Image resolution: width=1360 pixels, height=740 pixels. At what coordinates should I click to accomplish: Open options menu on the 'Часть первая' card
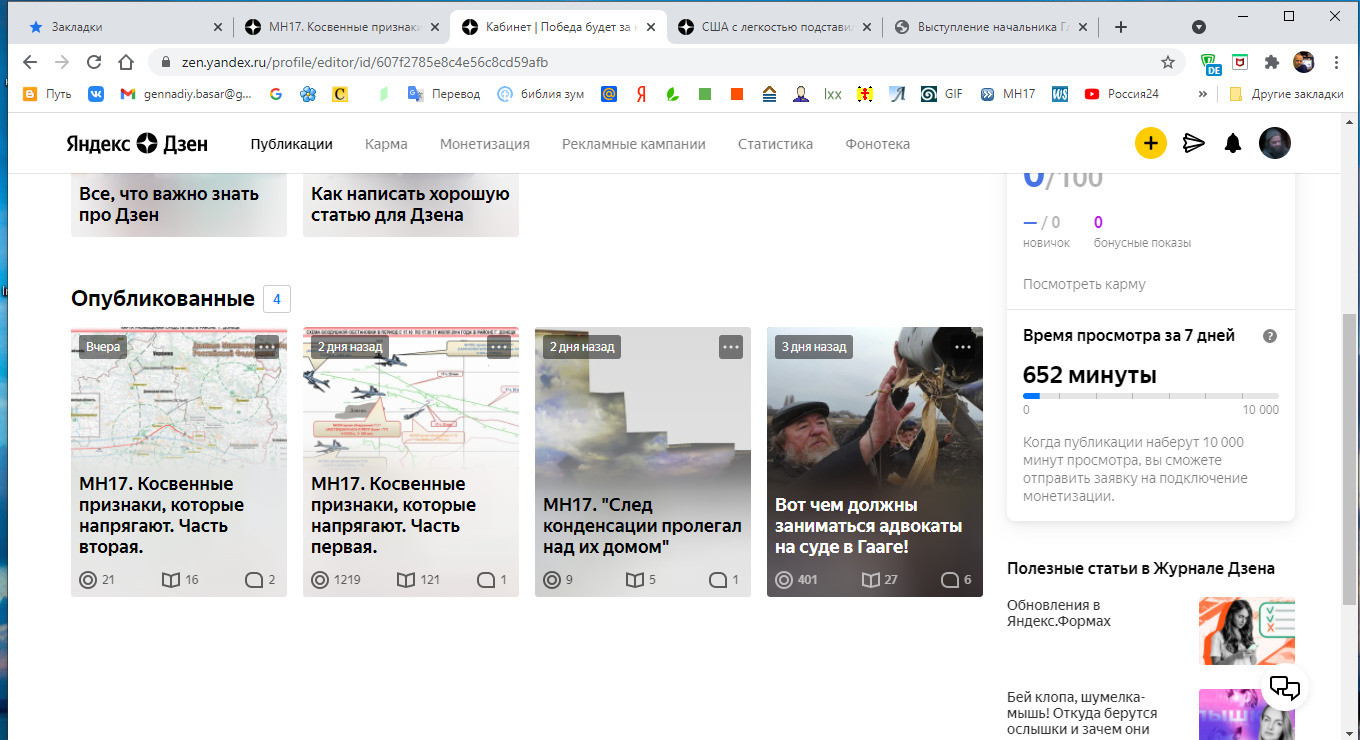coord(499,347)
